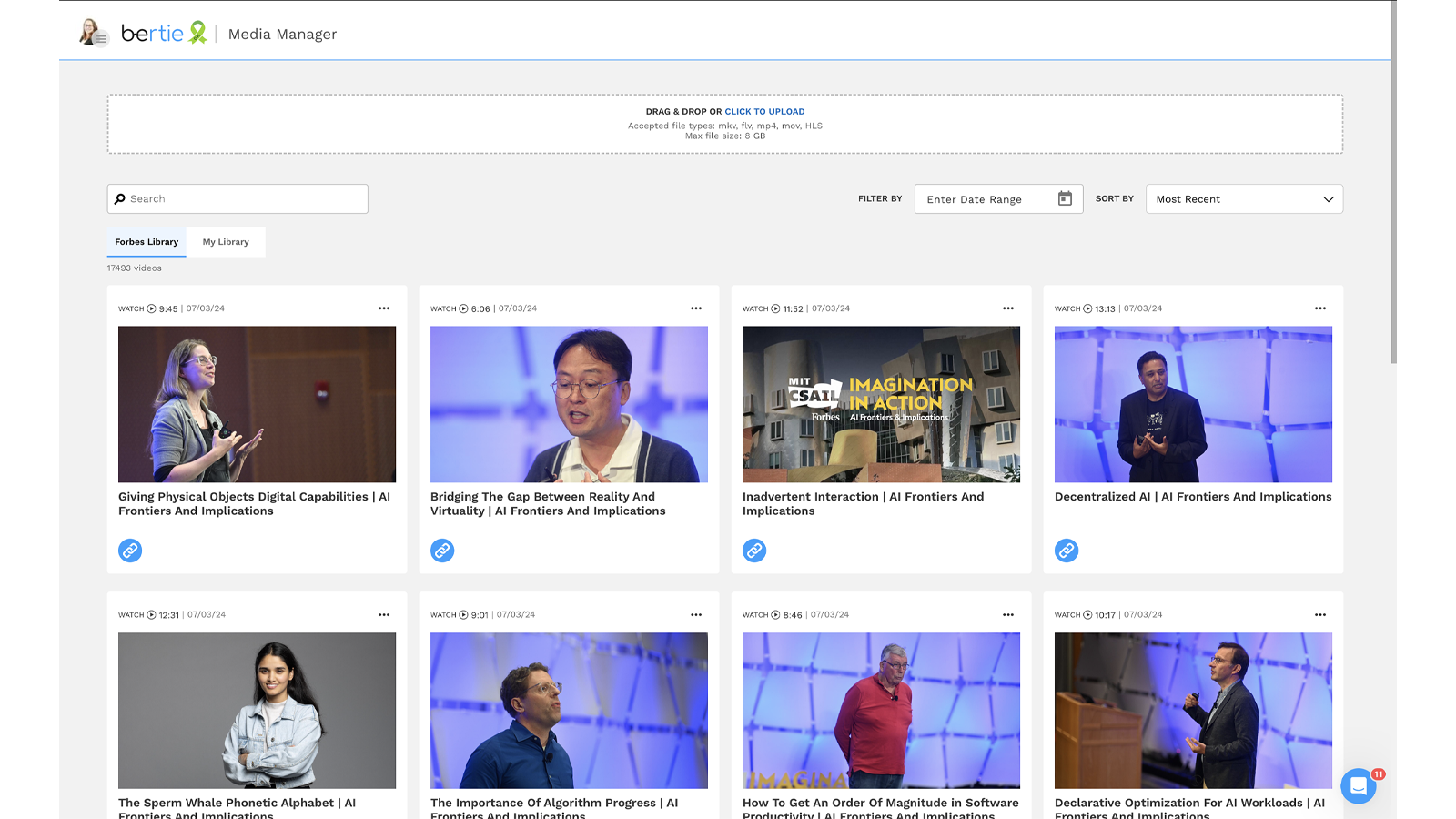Screen dimensions: 1456x819
Task: Open options menu for Giving Physical Objects video
Action: [x=384, y=308]
